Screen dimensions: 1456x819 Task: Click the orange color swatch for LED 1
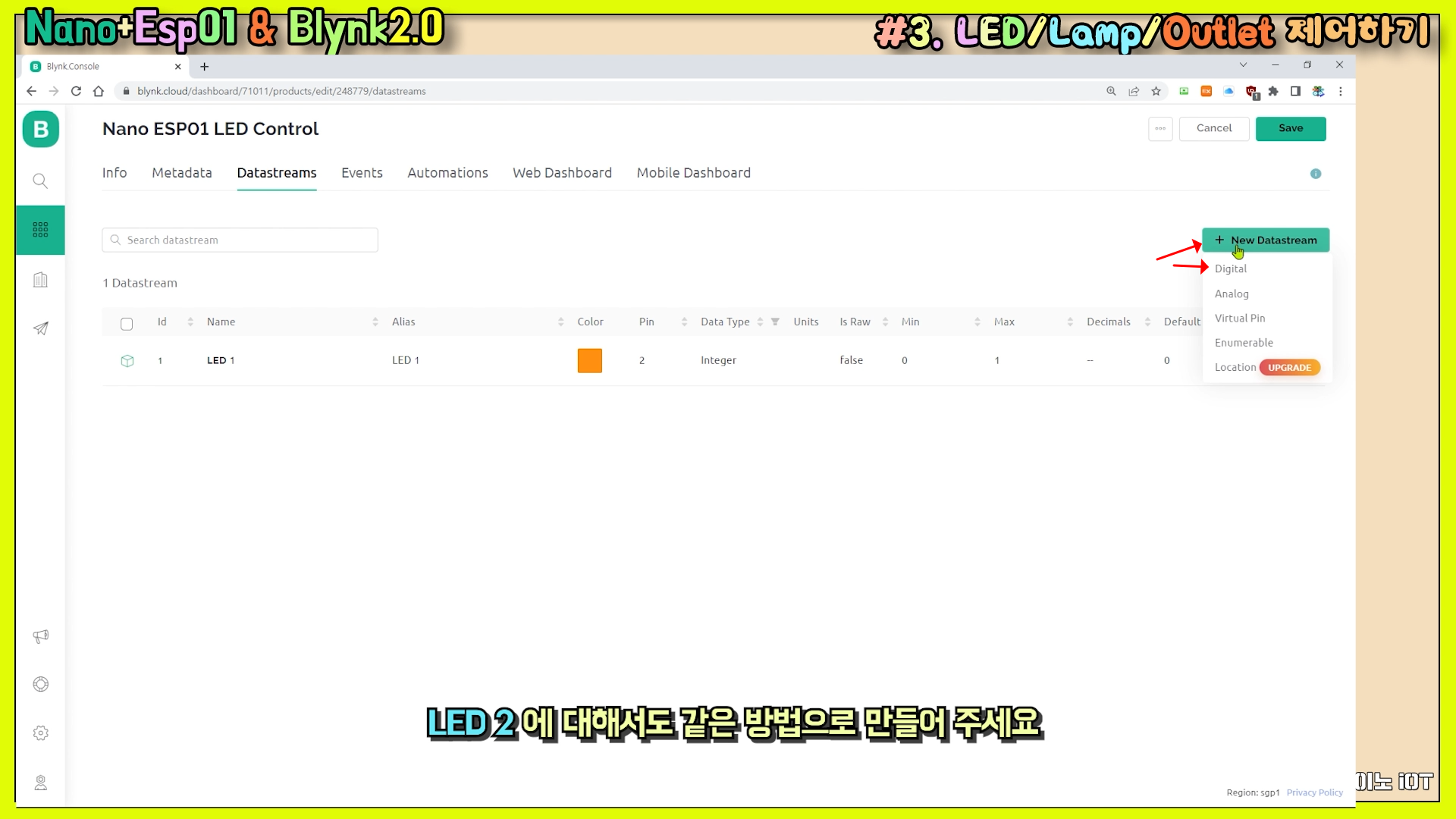[589, 361]
